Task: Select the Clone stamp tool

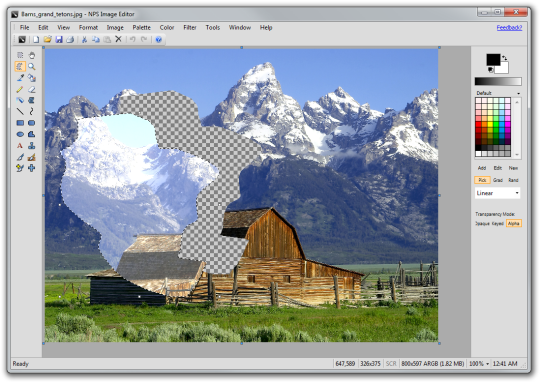Action: (32, 146)
